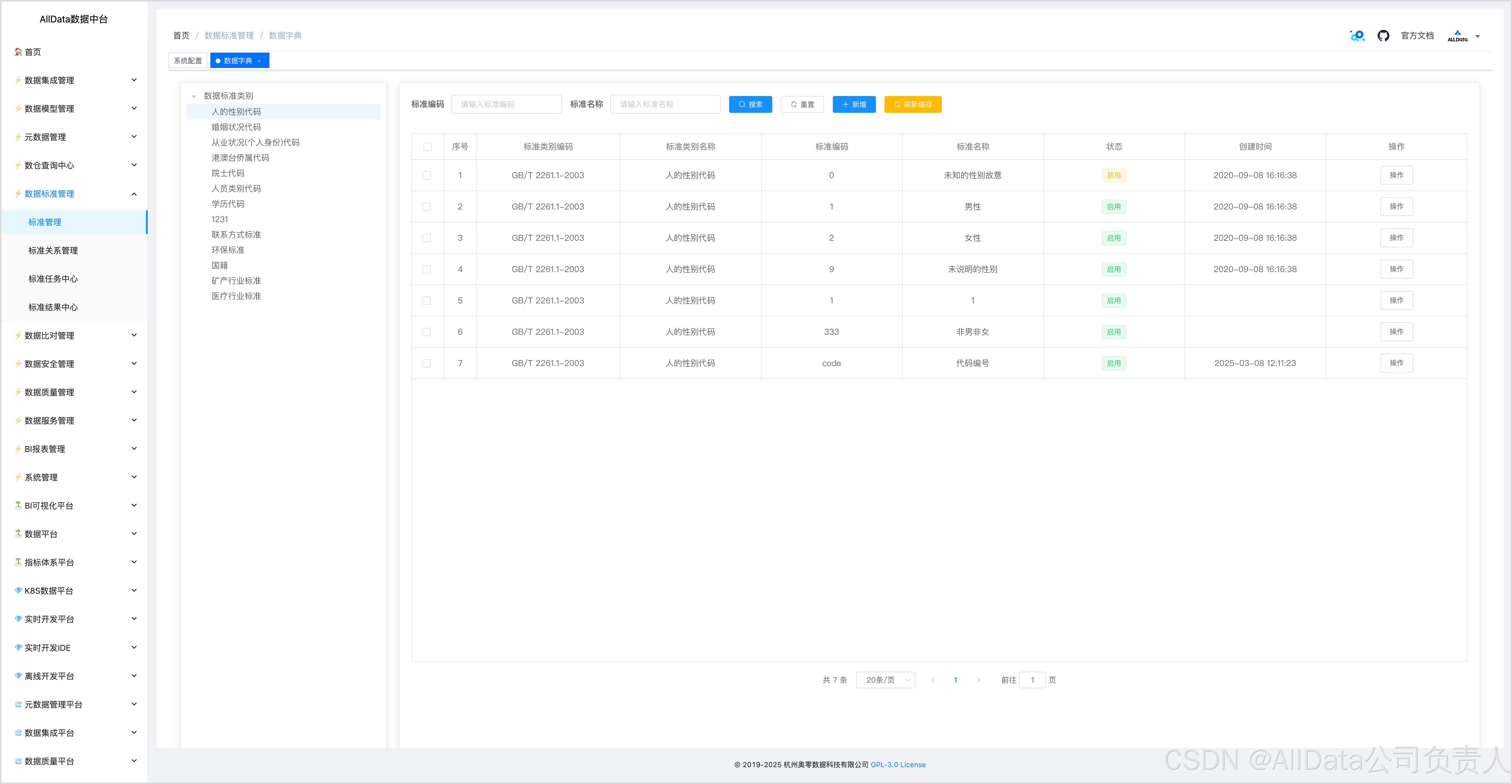
Task: Tick the select-all checkbox in table header
Action: point(427,147)
